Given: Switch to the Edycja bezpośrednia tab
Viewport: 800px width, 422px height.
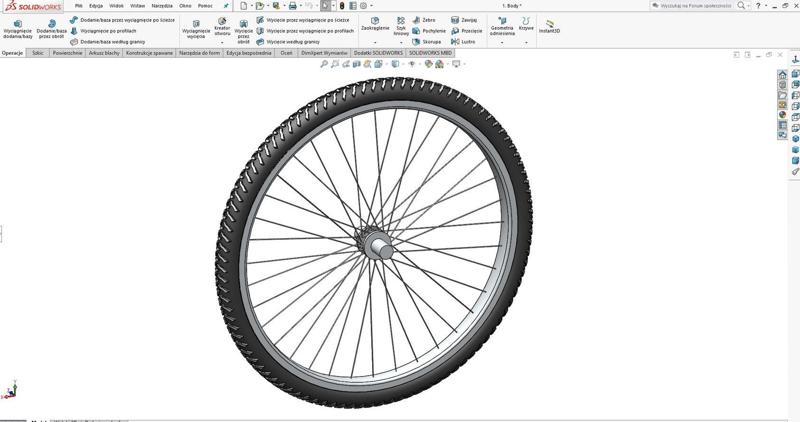Looking at the screenshot, I should pos(249,53).
